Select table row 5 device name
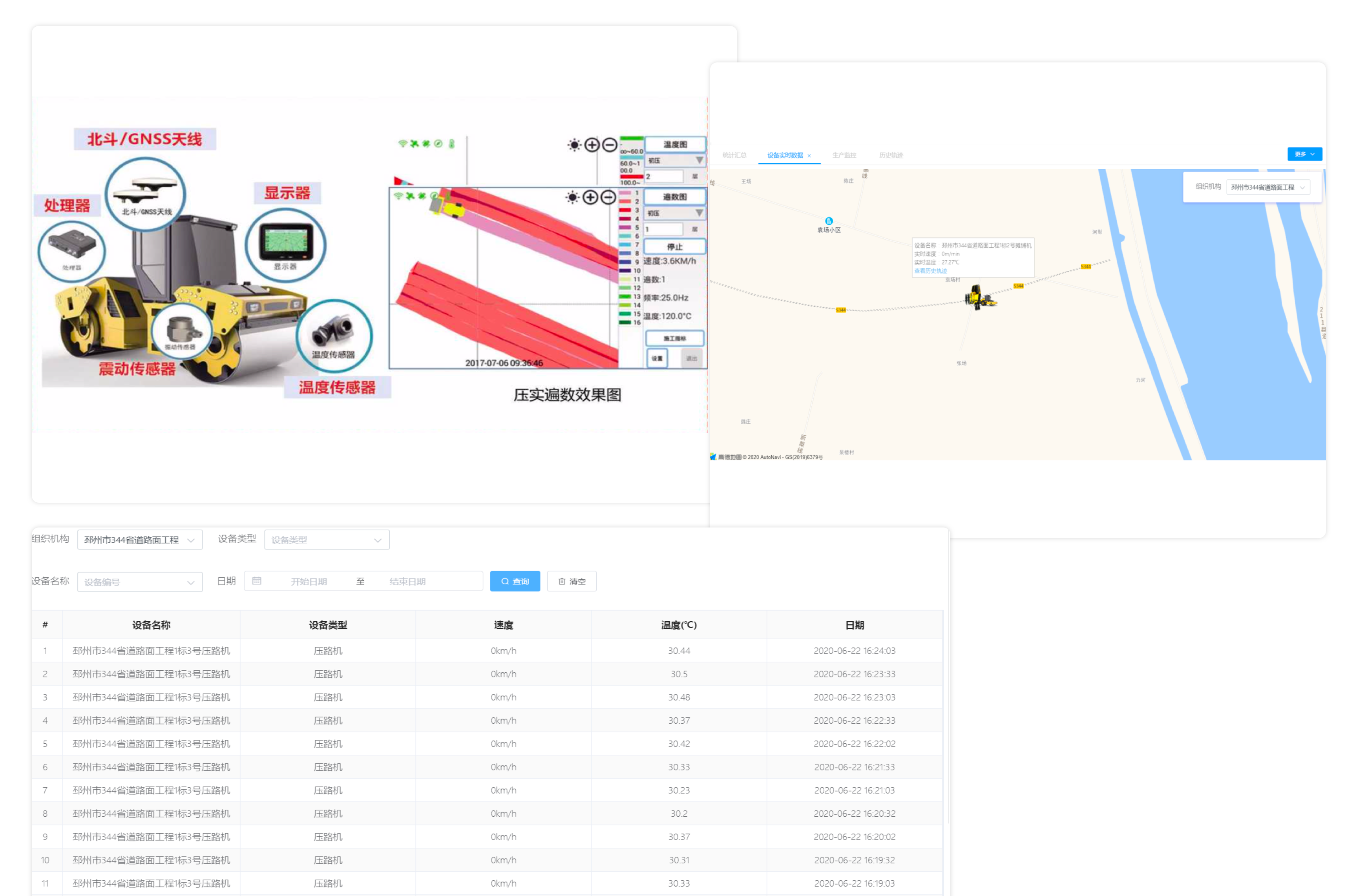The image size is (1346, 896). (x=151, y=744)
